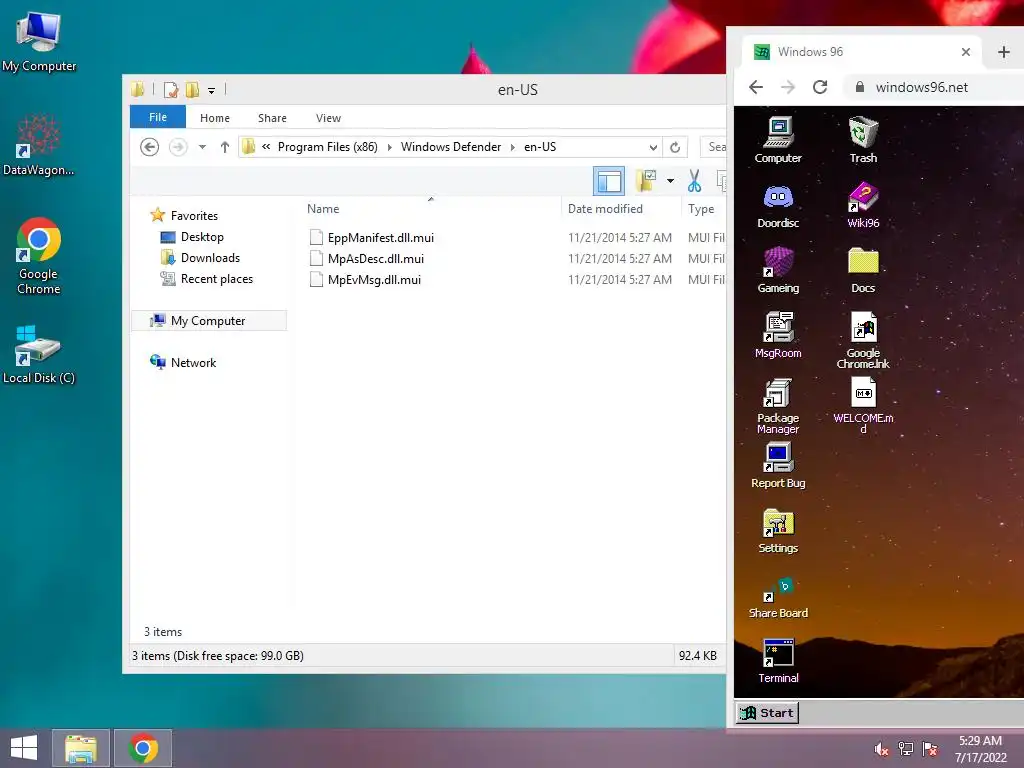Click the Explorer search box
Viewport: 1024px width, 768px height.
click(713, 147)
